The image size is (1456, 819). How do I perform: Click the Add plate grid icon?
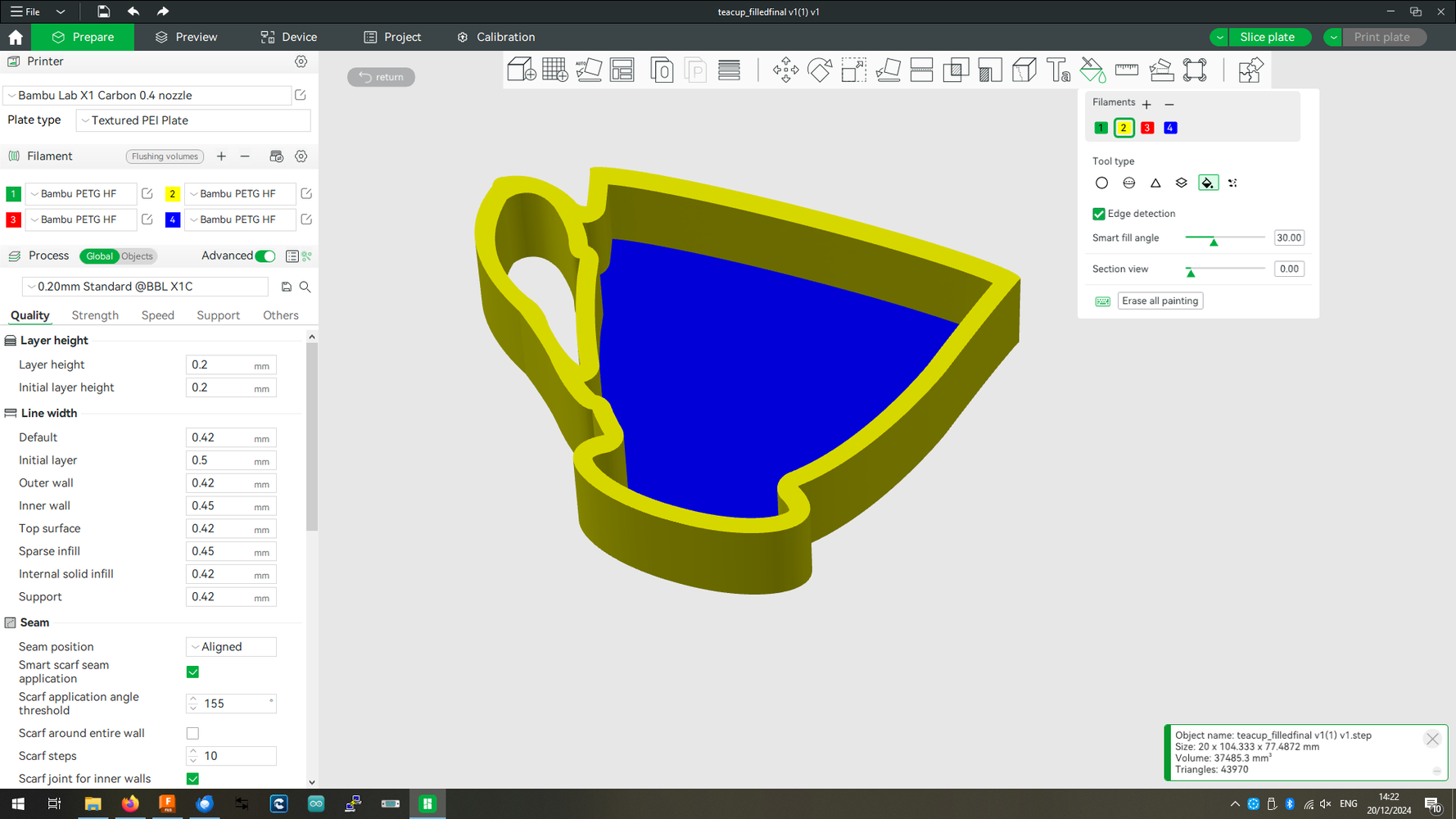point(554,70)
